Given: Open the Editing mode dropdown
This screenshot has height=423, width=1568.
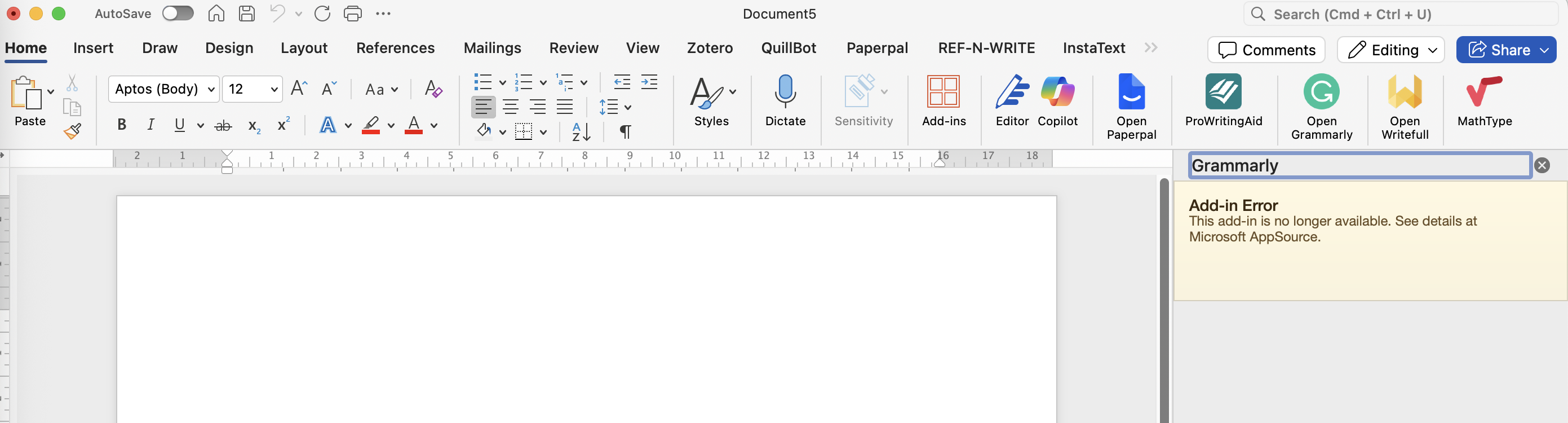Looking at the screenshot, I should point(1390,50).
